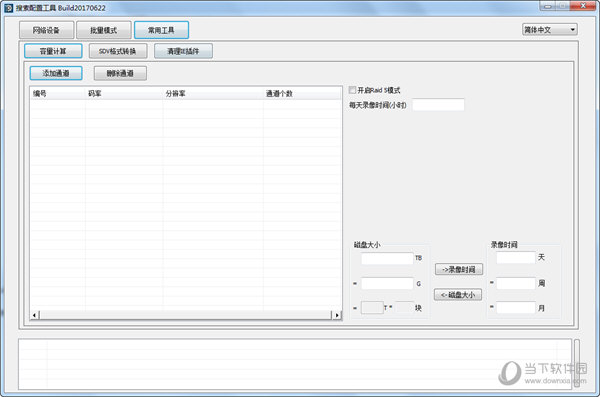
Task: Click the channel table horizontal scrollbar track
Action: (x=186, y=315)
